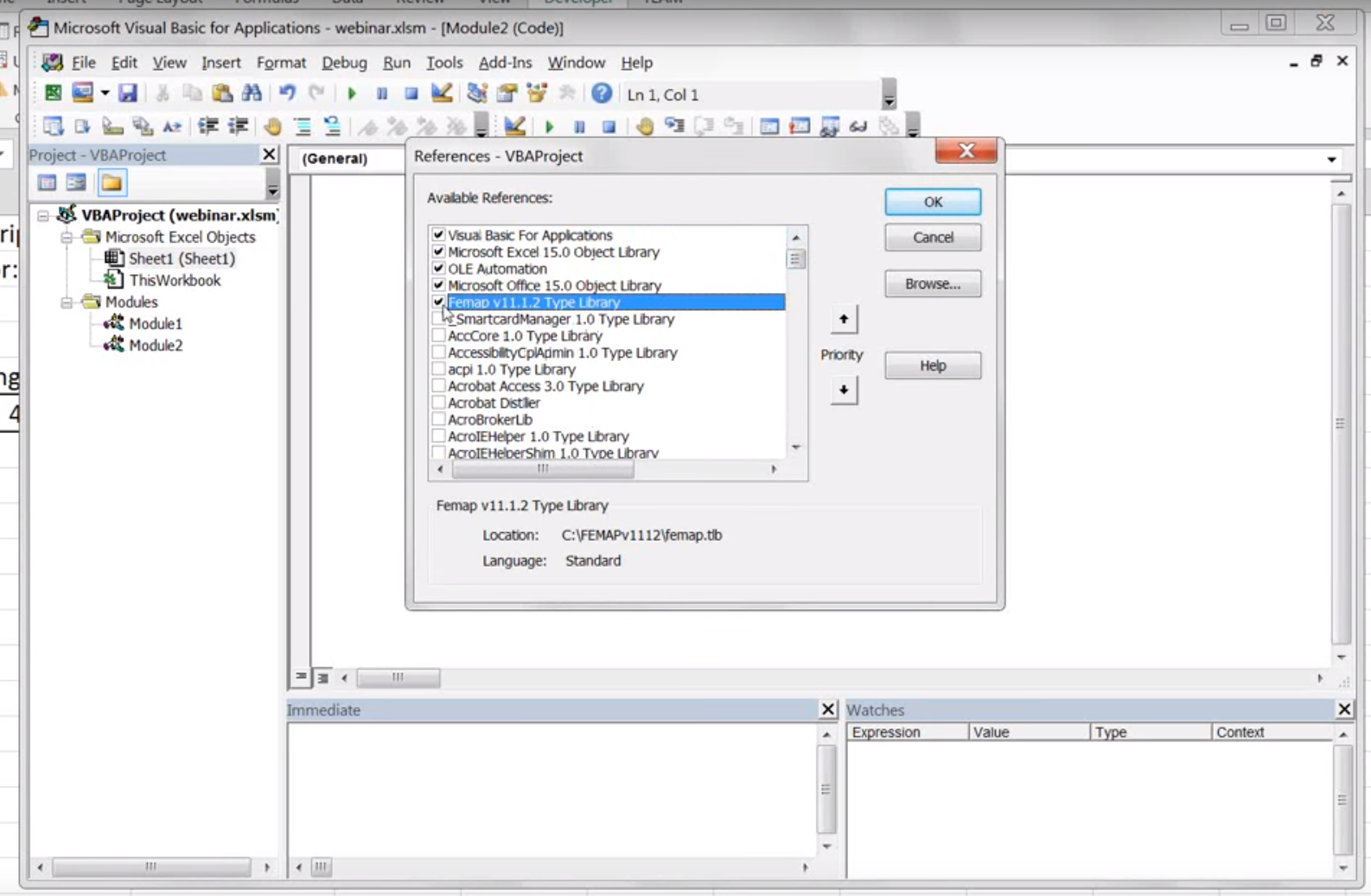Toggle breakpoint hand icon in Edit toolbar

272,126
